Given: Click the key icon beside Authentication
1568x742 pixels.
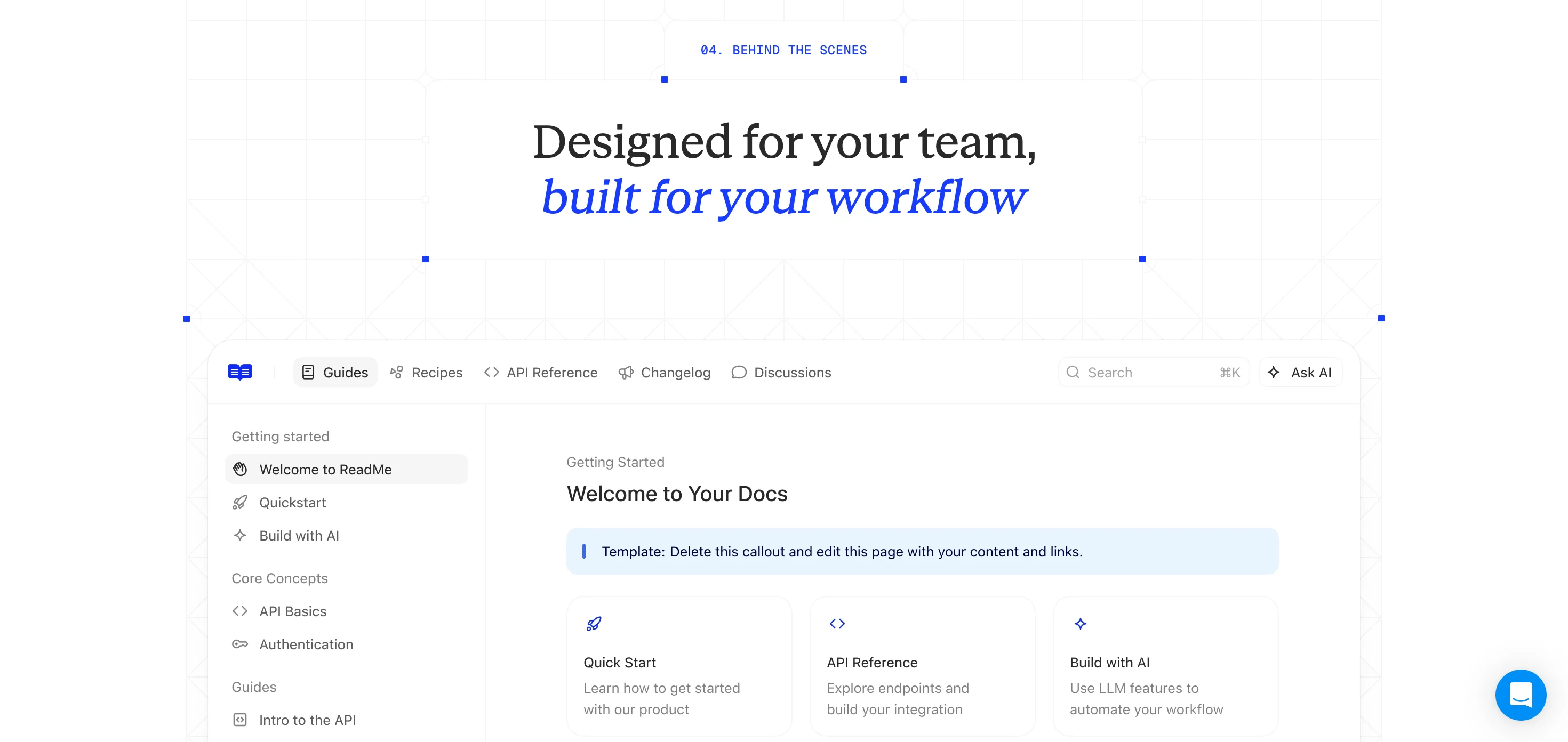Looking at the screenshot, I should pyautogui.click(x=240, y=644).
